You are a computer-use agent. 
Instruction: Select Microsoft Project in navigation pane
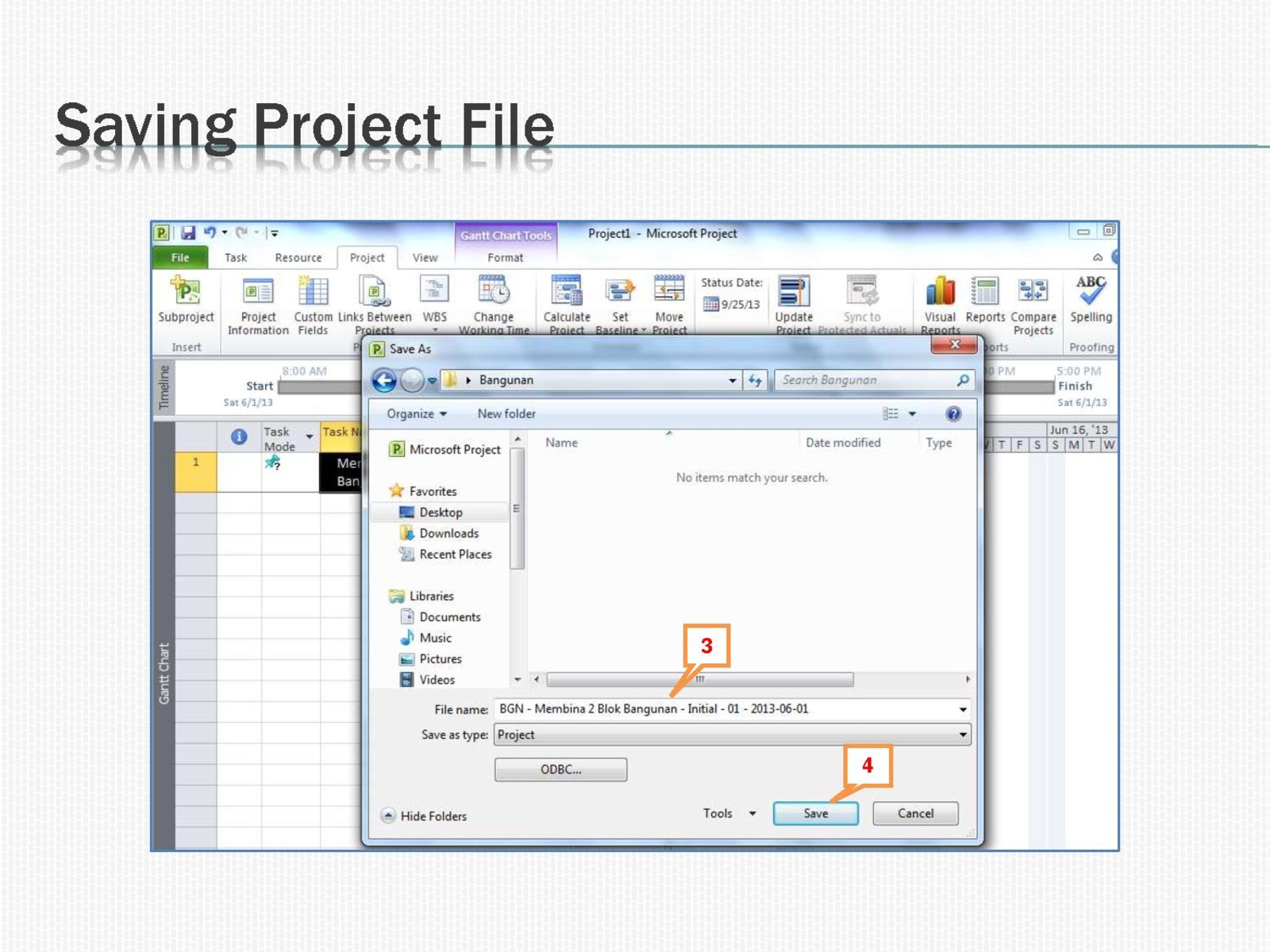pos(445,449)
